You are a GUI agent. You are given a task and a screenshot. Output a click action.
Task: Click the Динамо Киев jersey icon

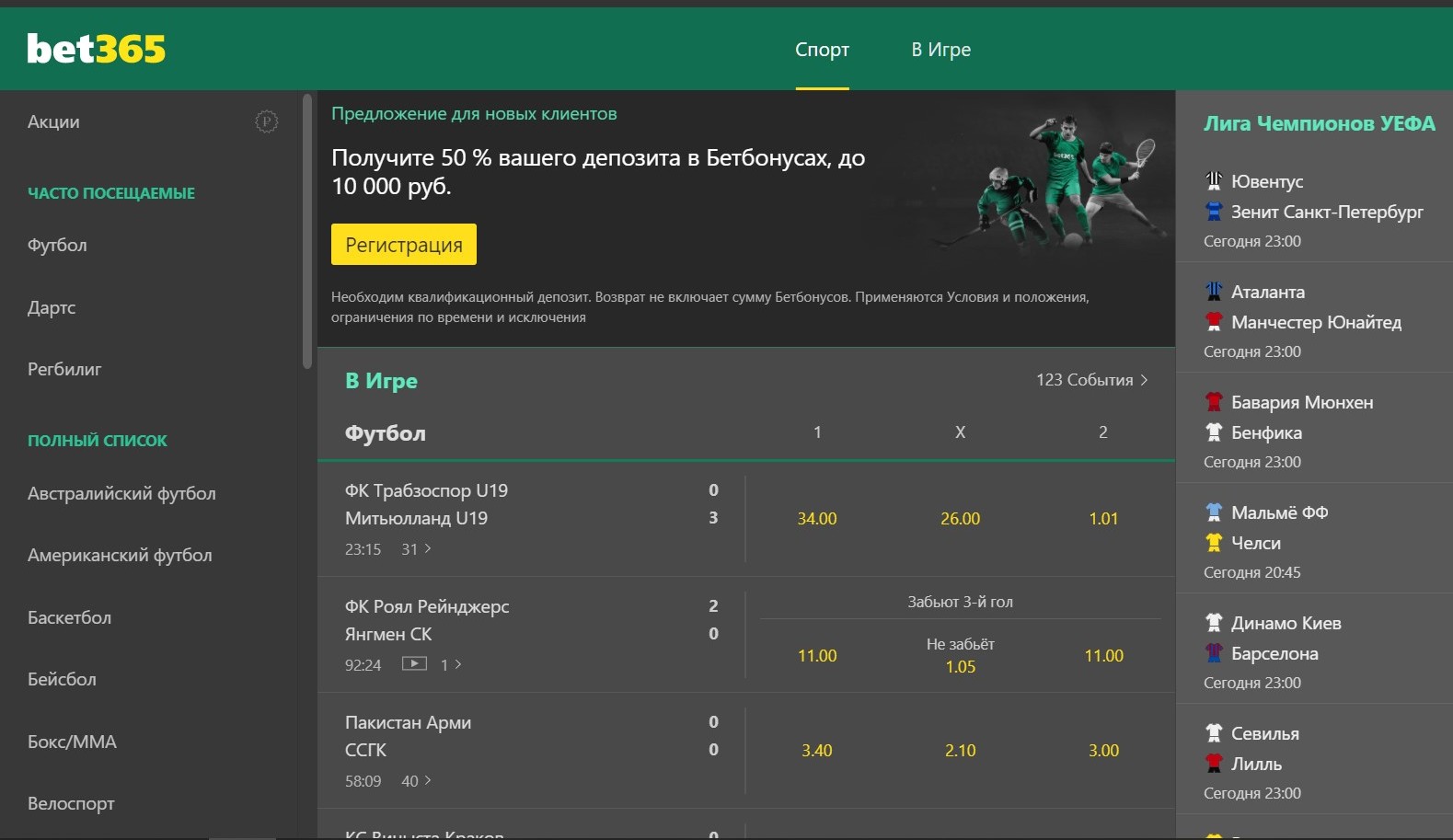coord(1214,623)
